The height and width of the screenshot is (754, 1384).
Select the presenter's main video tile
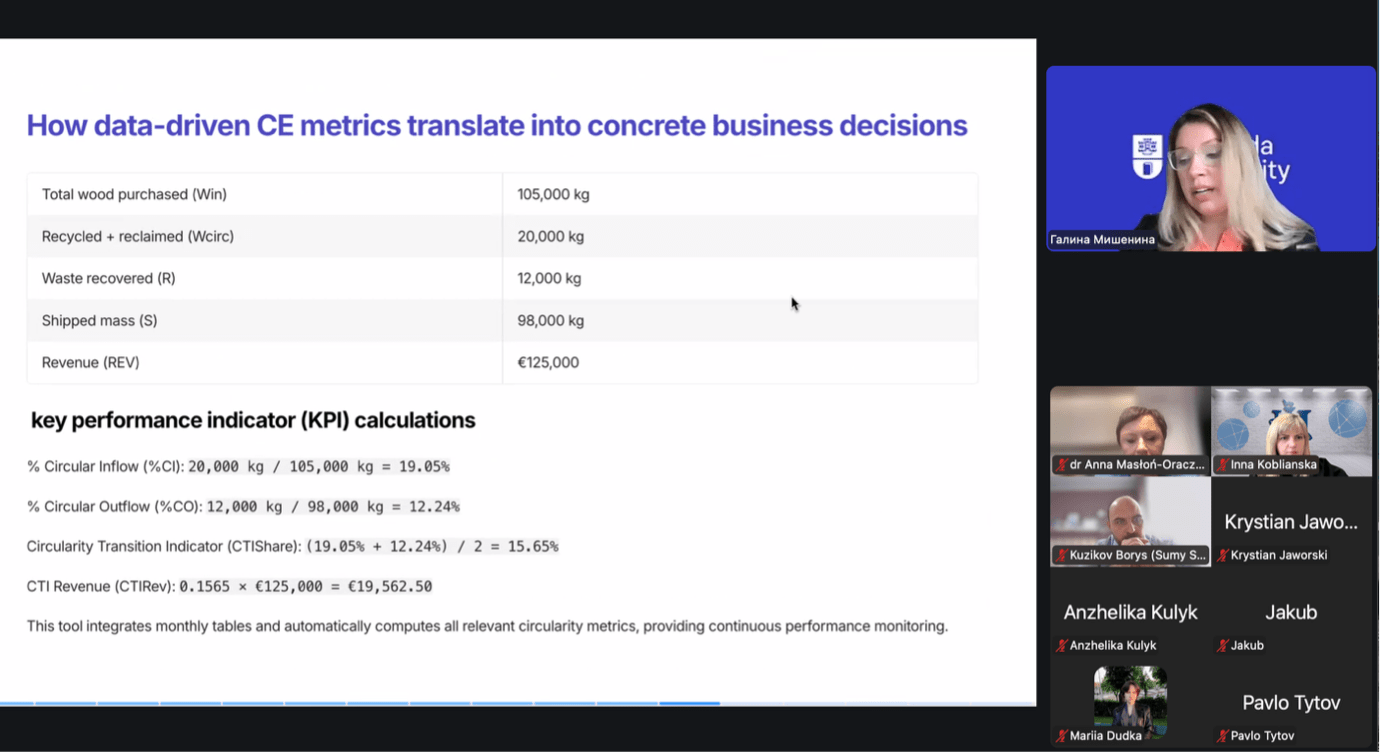click(1210, 158)
